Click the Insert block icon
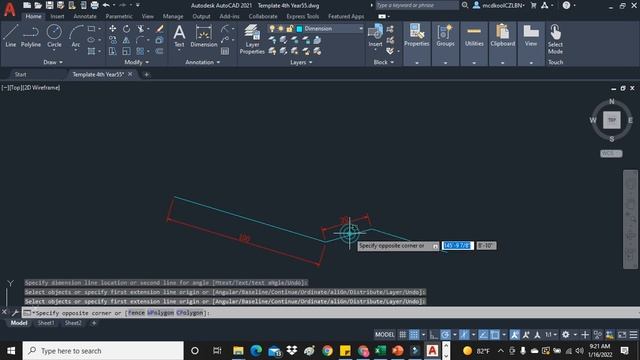 375,36
